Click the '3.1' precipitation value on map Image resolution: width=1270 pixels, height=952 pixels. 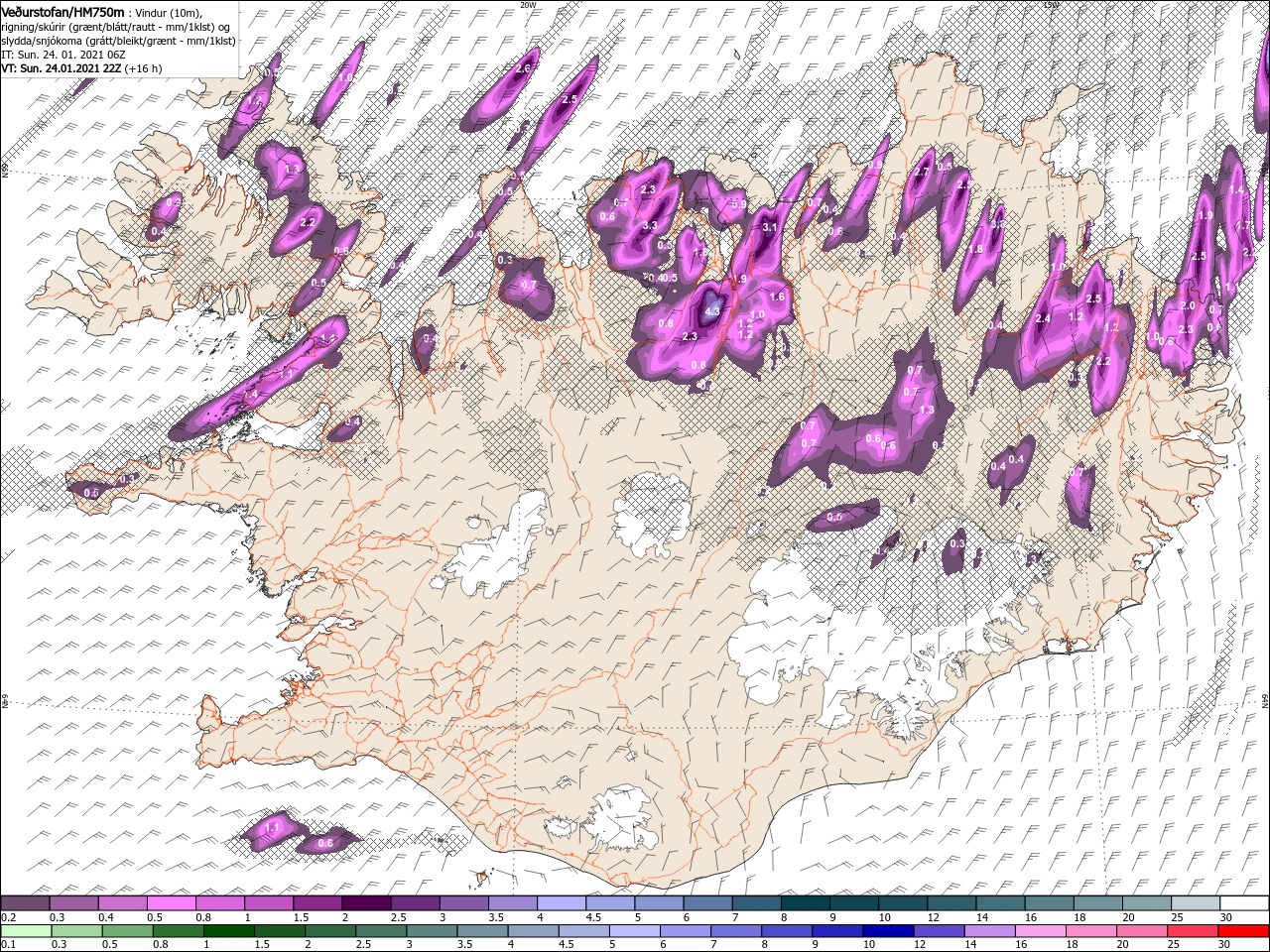click(769, 227)
